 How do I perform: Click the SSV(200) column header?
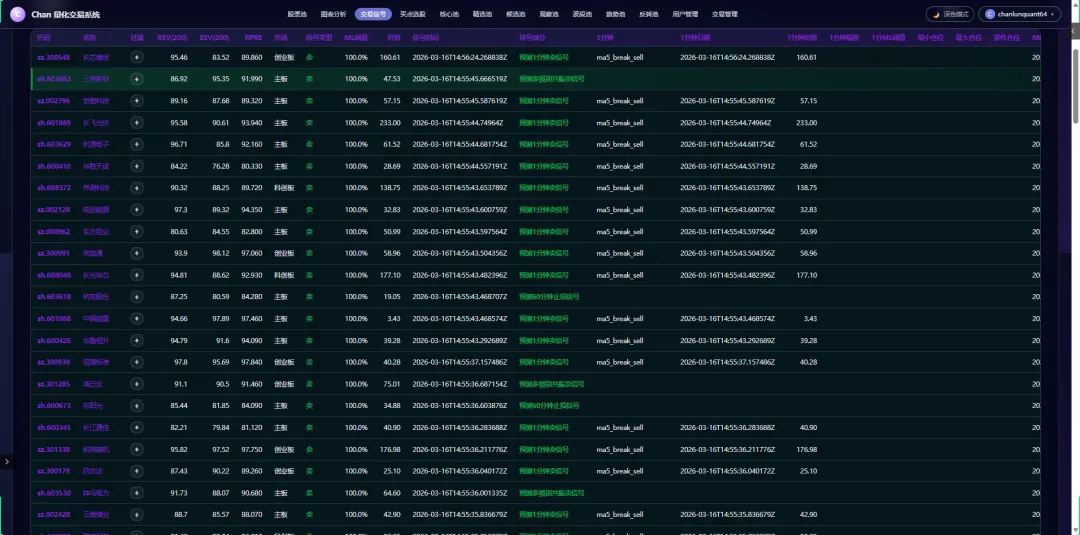pos(215,37)
